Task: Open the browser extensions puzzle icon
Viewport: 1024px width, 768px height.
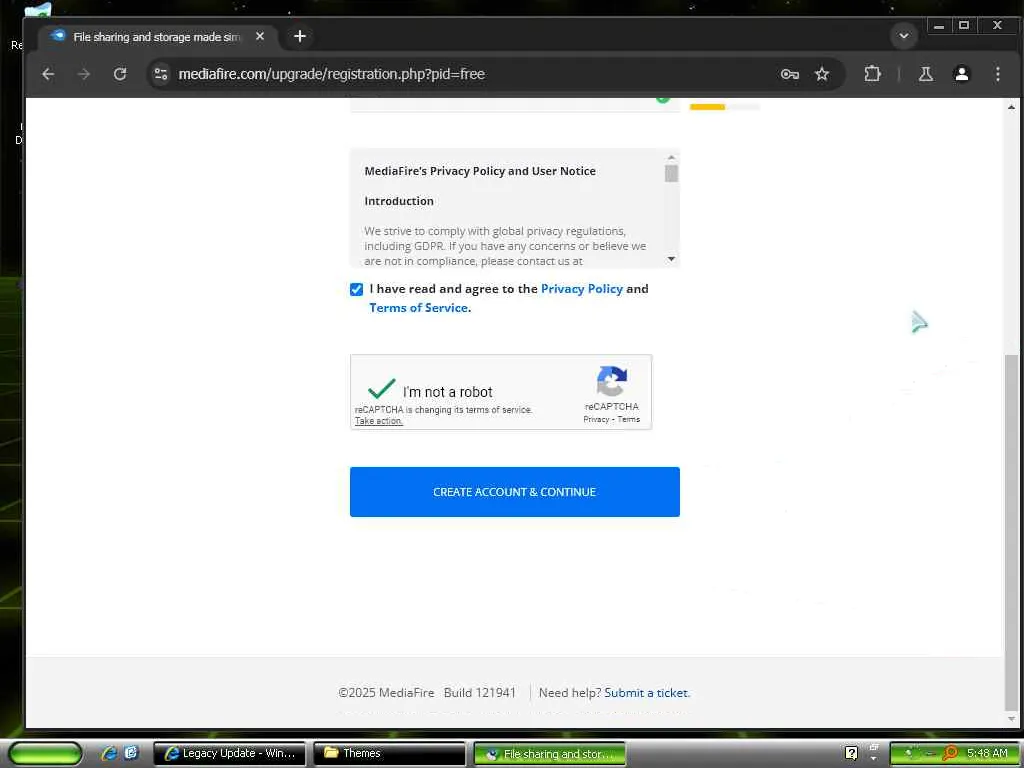Action: (872, 74)
